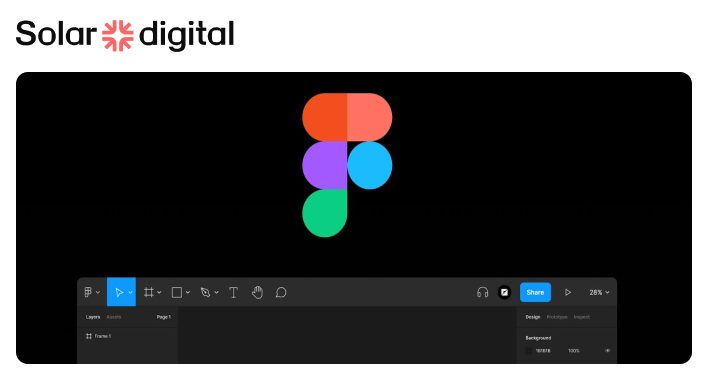Open the Page 1 page selector
The image size is (708, 380).
[x=163, y=317]
